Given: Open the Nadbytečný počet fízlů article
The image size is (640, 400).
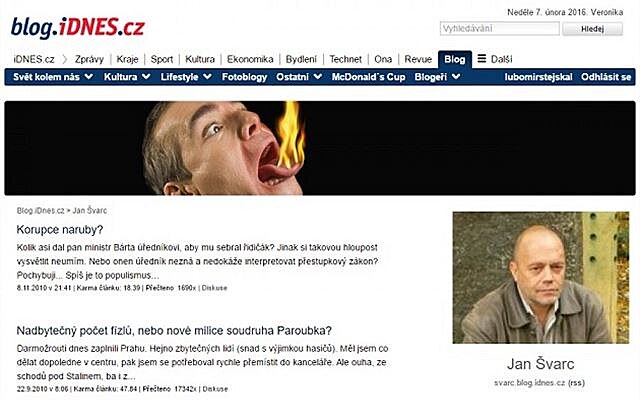Looking at the screenshot, I should (174, 330).
